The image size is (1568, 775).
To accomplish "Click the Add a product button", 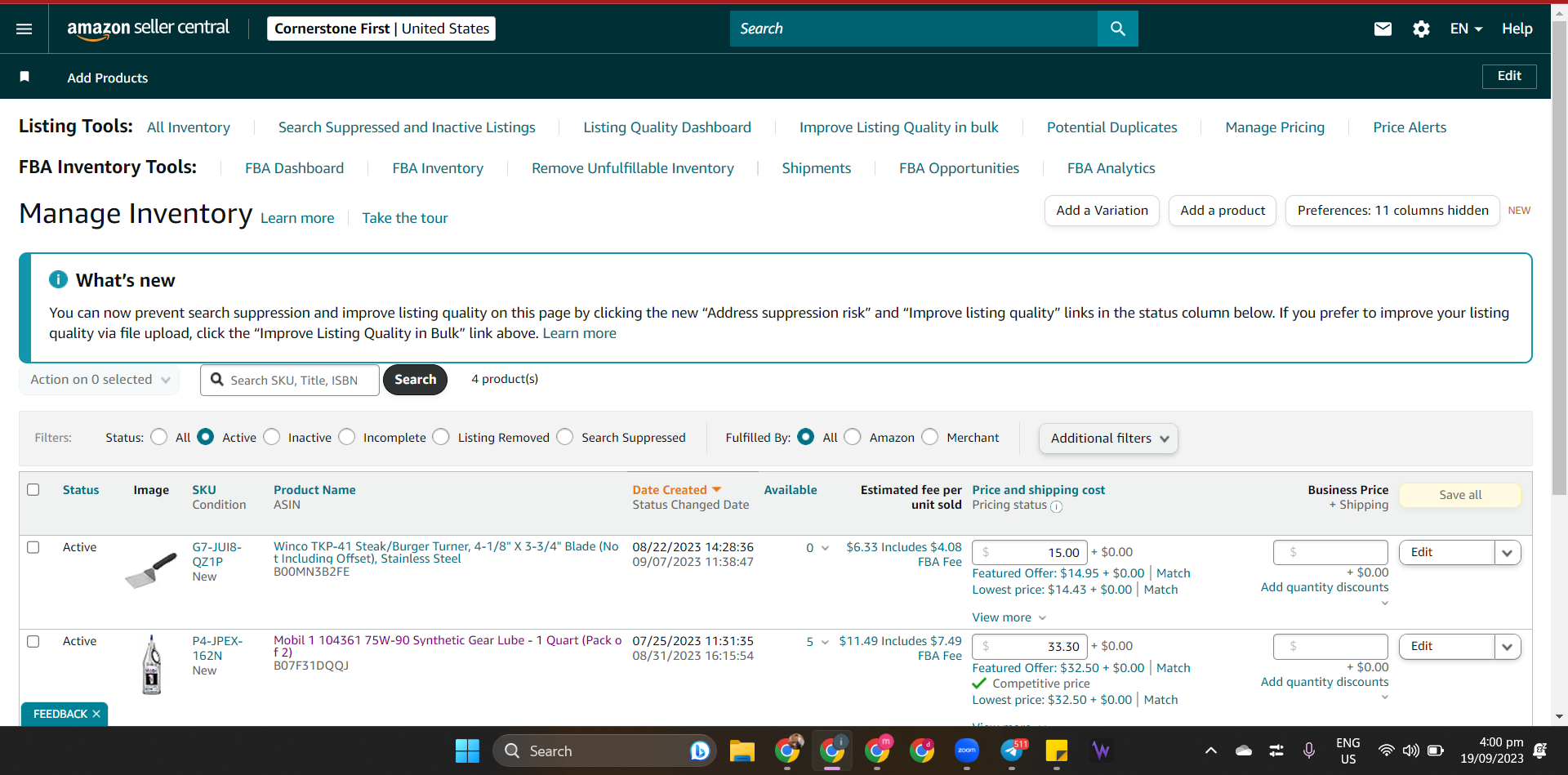I will (x=1223, y=211).
